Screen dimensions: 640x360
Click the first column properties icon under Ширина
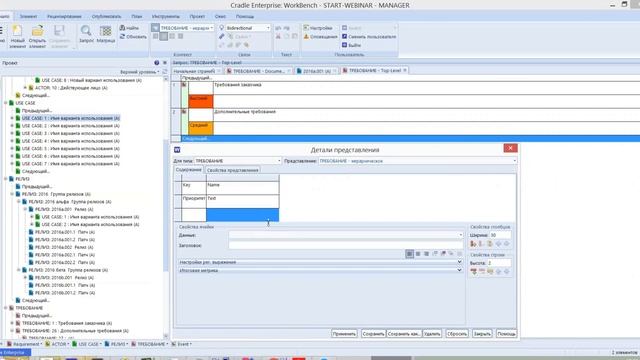click(473, 244)
